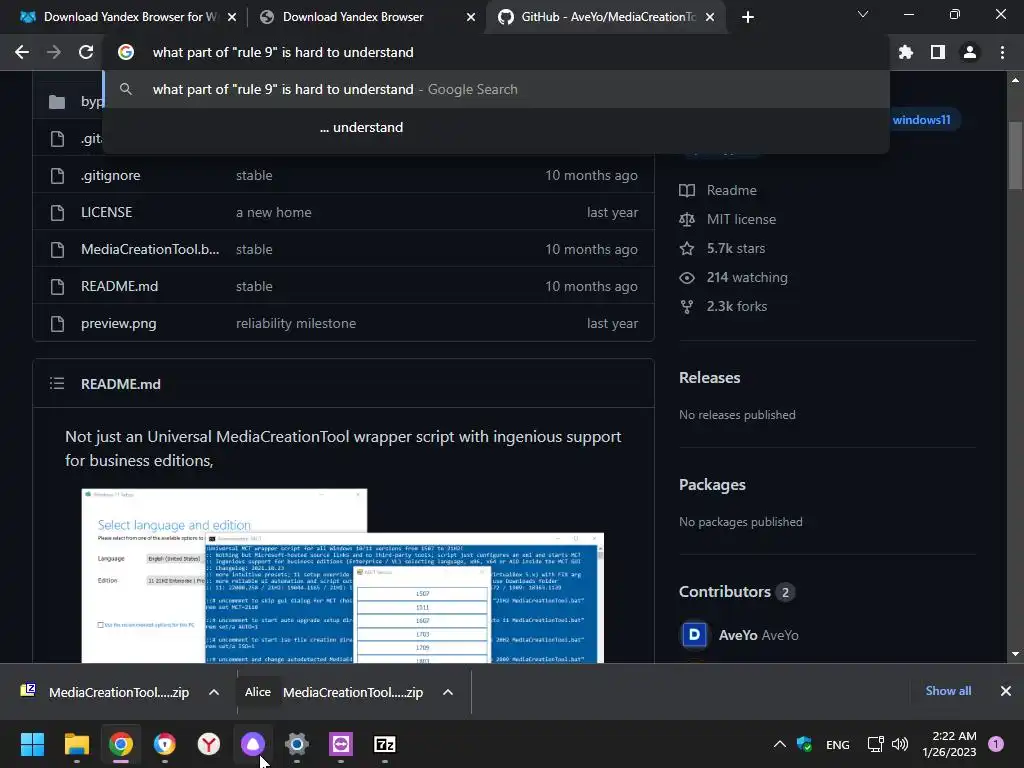Click the file icon next to preview.png
Viewport: 1024px width, 768px height.
pos(57,323)
